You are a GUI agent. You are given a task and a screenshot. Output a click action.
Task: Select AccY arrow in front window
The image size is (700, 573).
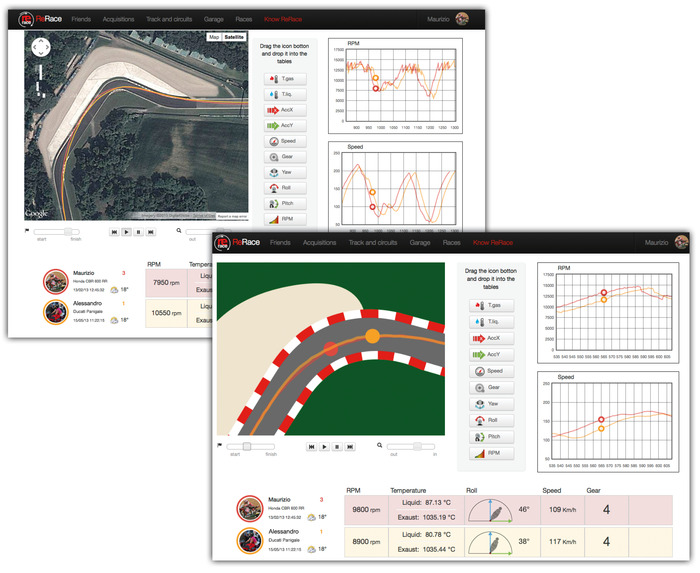click(x=479, y=355)
